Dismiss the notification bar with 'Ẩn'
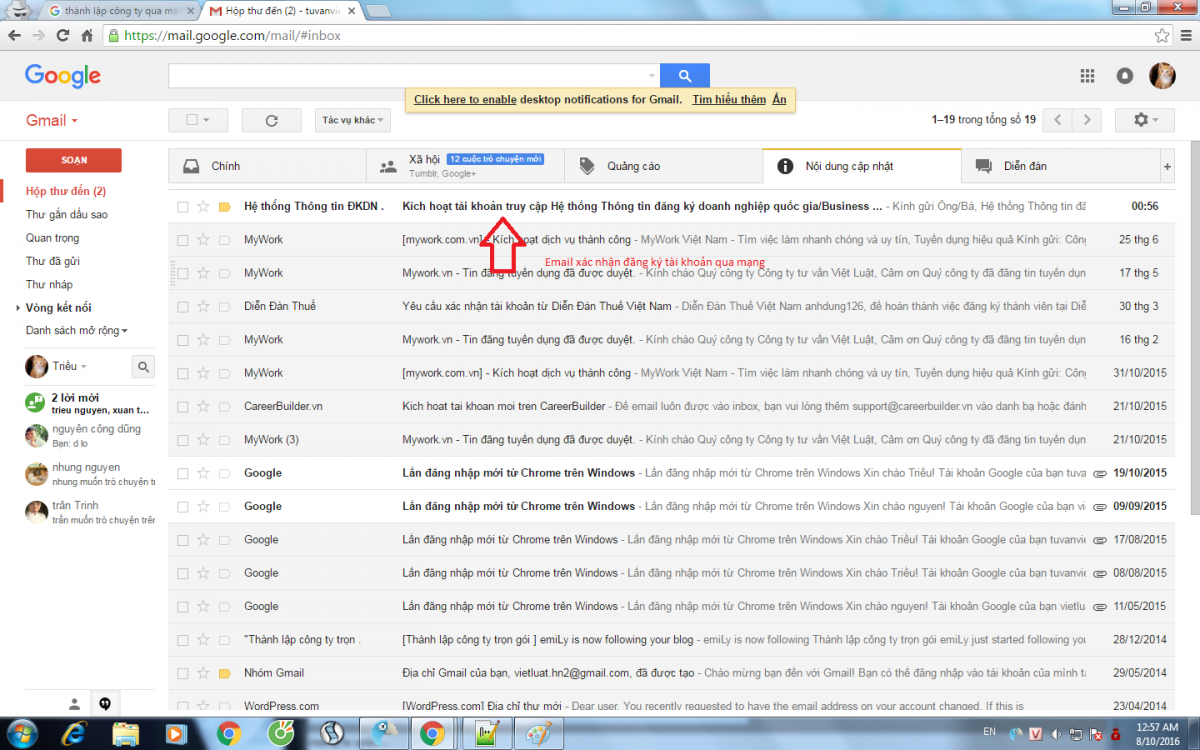 coord(780,99)
